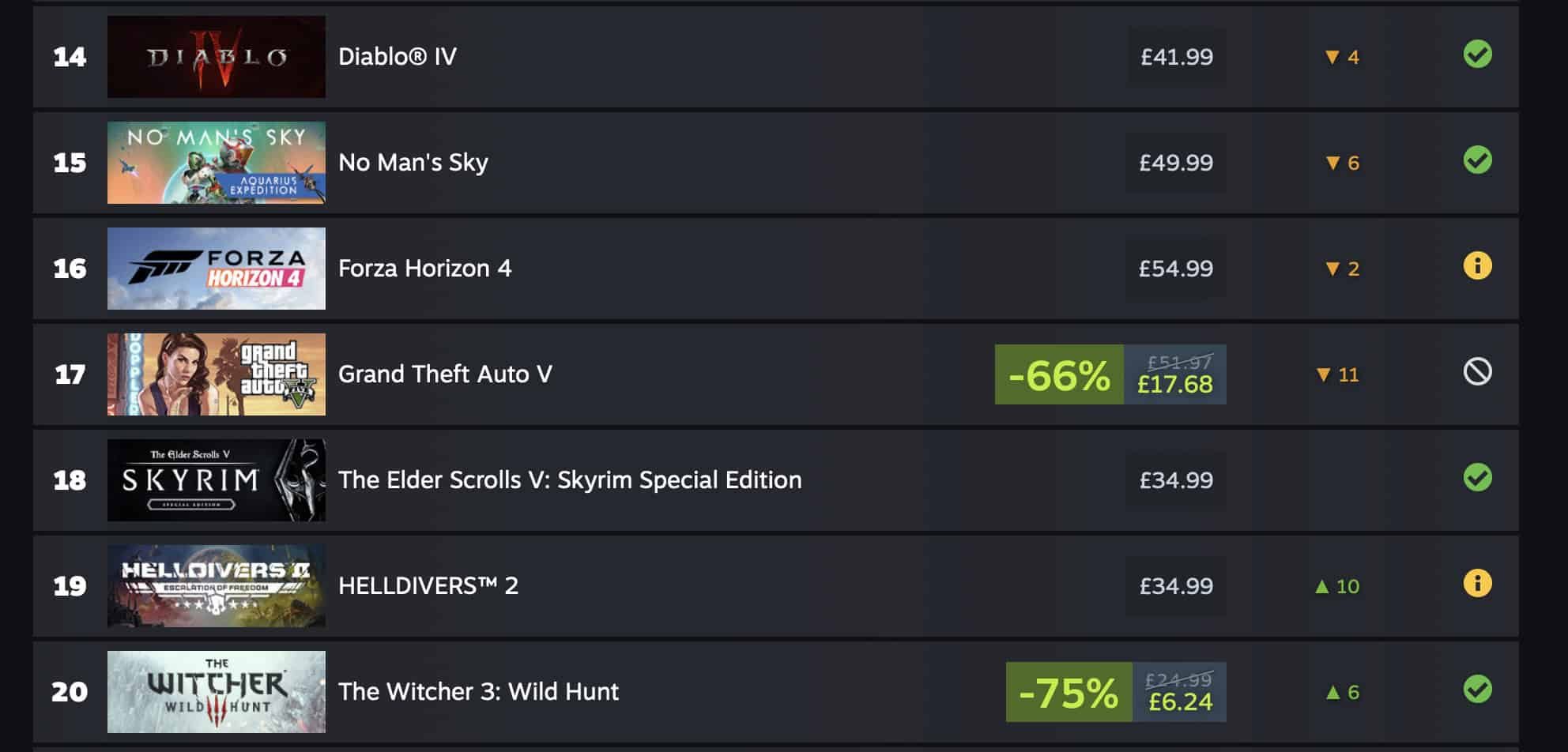Click the Grand Theft Auto V title
The height and width of the screenshot is (752, 1568).
click(x=445, y=374)
